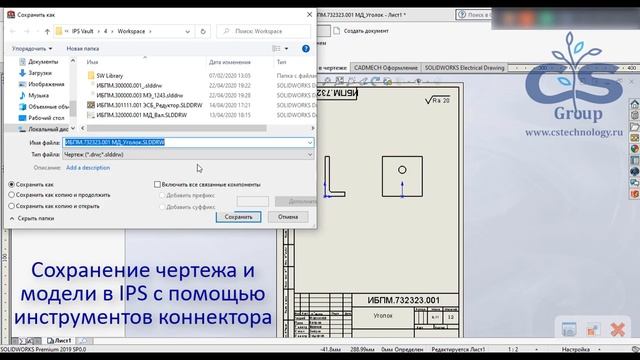The image size is (640, 360).
Task: Open the Тип файла dropdown list
Action: coord(310,155)
